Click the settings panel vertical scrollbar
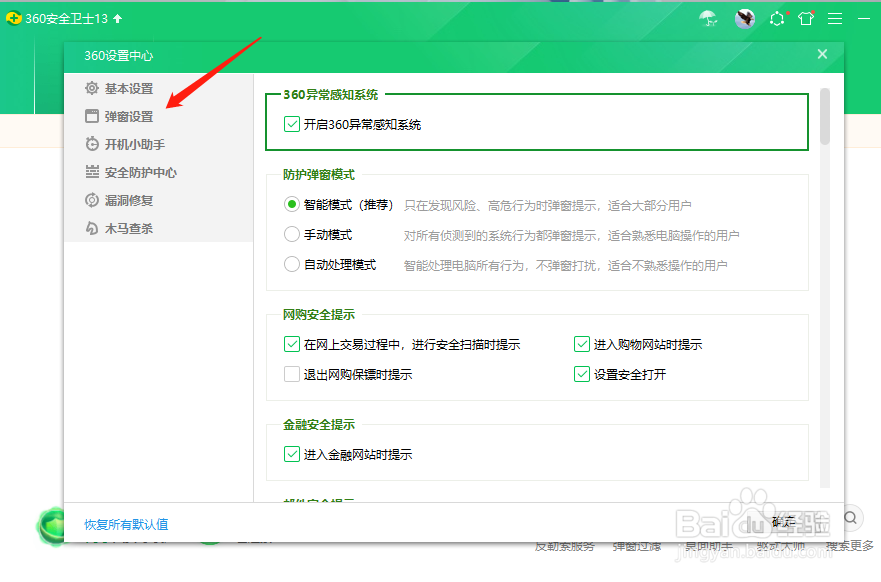 click(825, 116)
